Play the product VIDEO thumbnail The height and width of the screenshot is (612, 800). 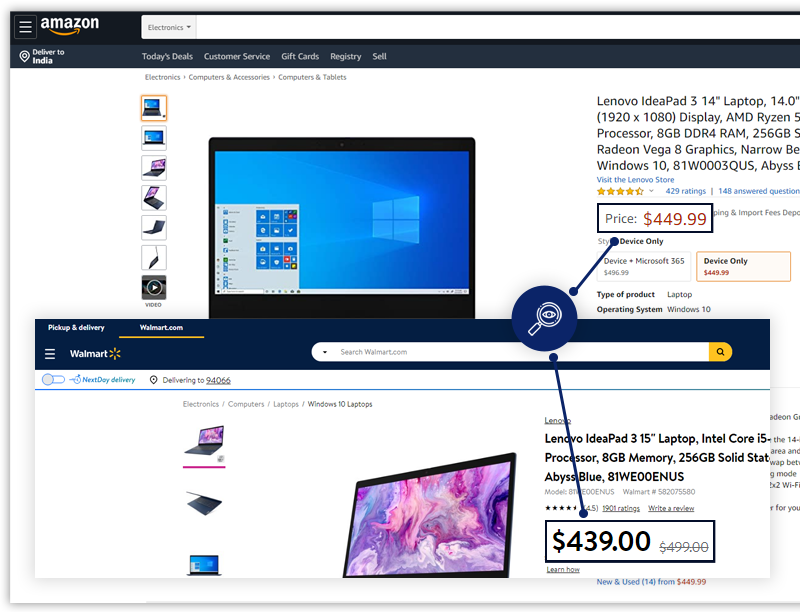tap(154, 288)
